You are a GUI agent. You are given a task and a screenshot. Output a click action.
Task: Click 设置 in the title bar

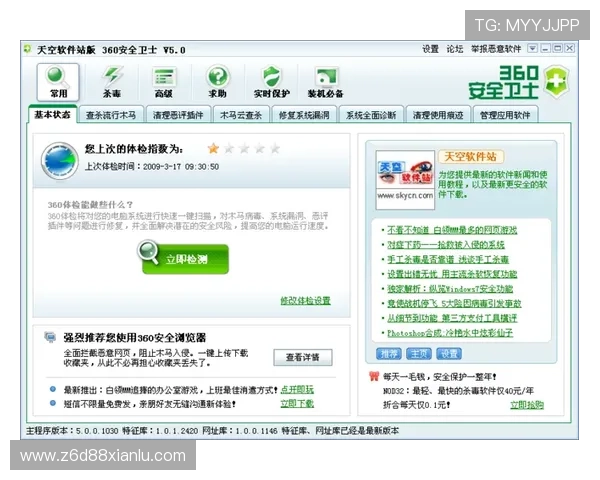(x=430, y=49)
